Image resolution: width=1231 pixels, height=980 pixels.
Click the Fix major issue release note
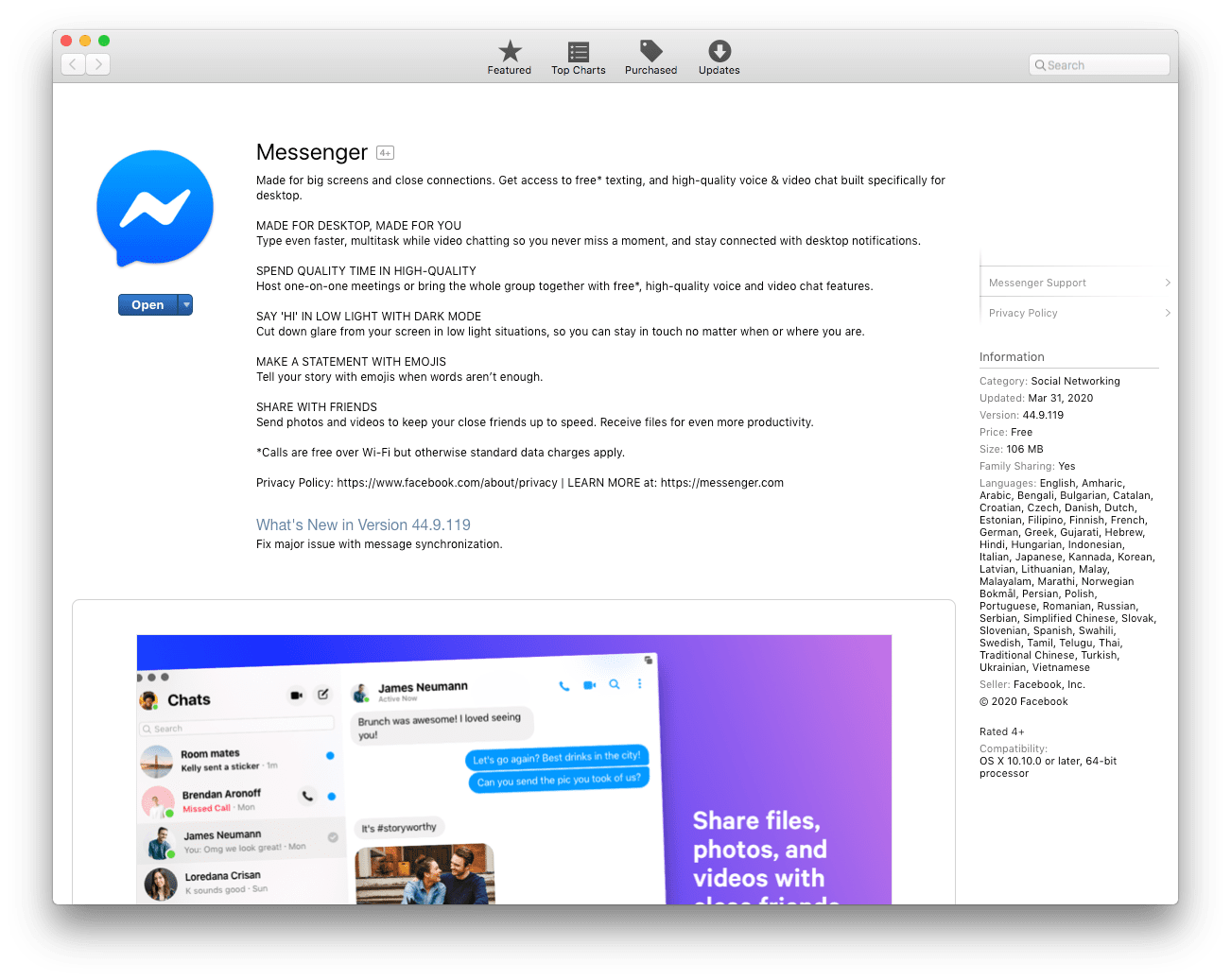pos(379,544)
